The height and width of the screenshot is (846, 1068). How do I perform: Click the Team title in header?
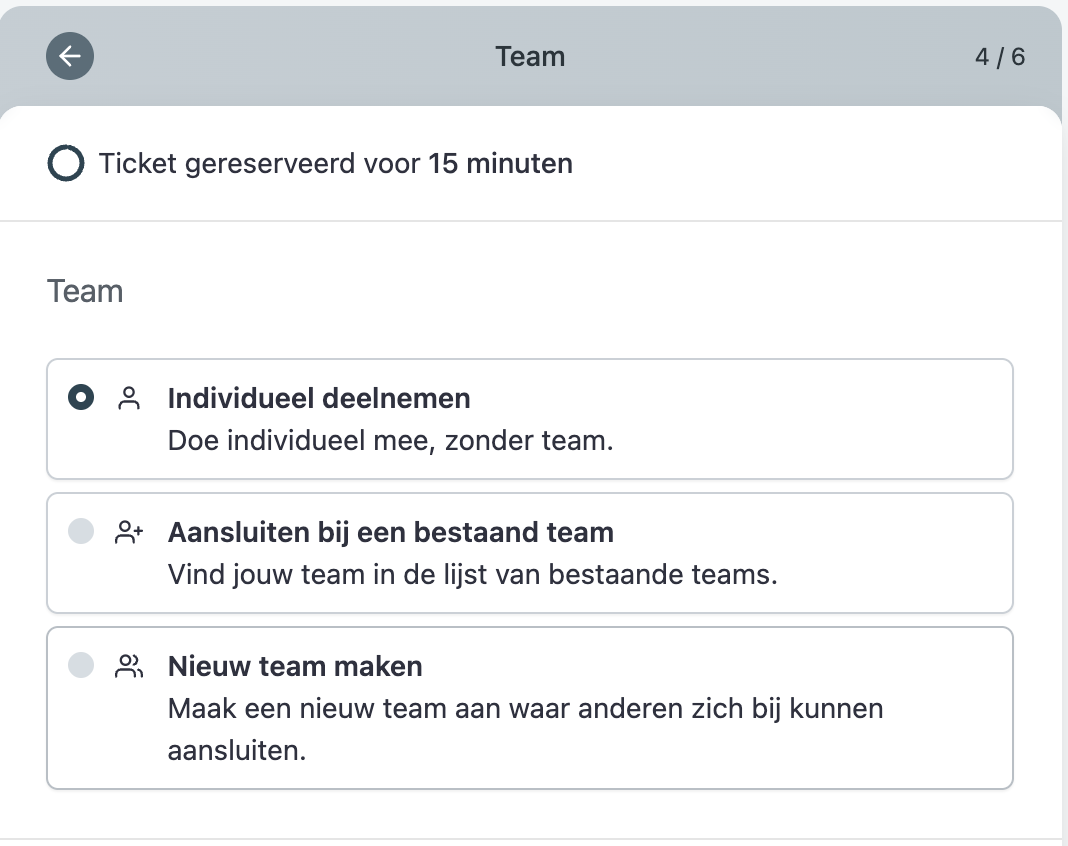pyautogui.click(x=530, y=56)
